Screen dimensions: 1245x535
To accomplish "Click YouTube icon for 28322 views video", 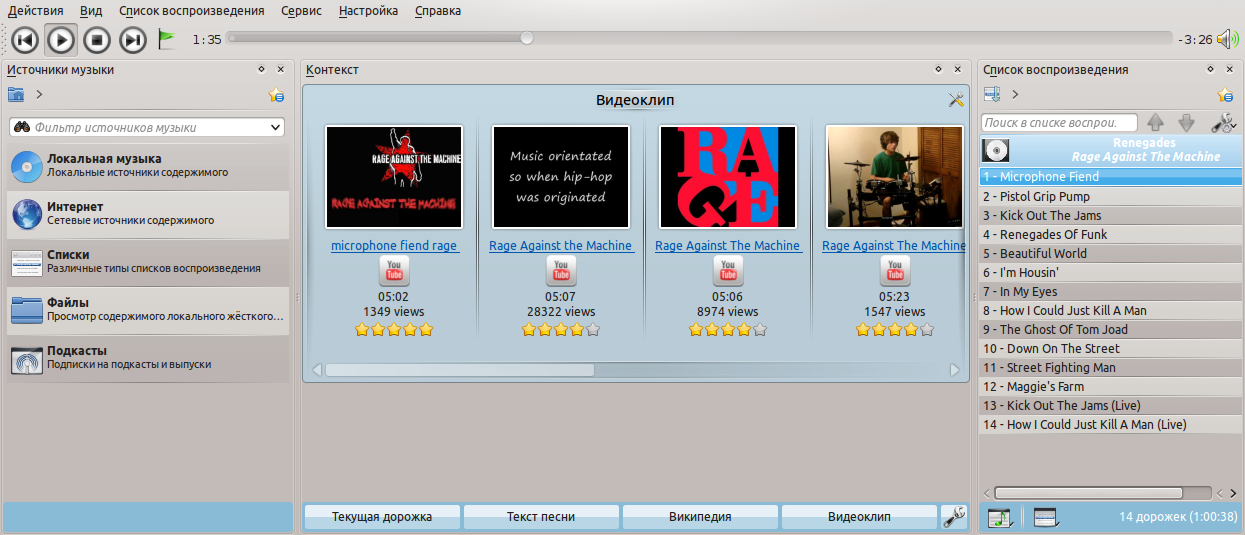I will tap(561, 271).
